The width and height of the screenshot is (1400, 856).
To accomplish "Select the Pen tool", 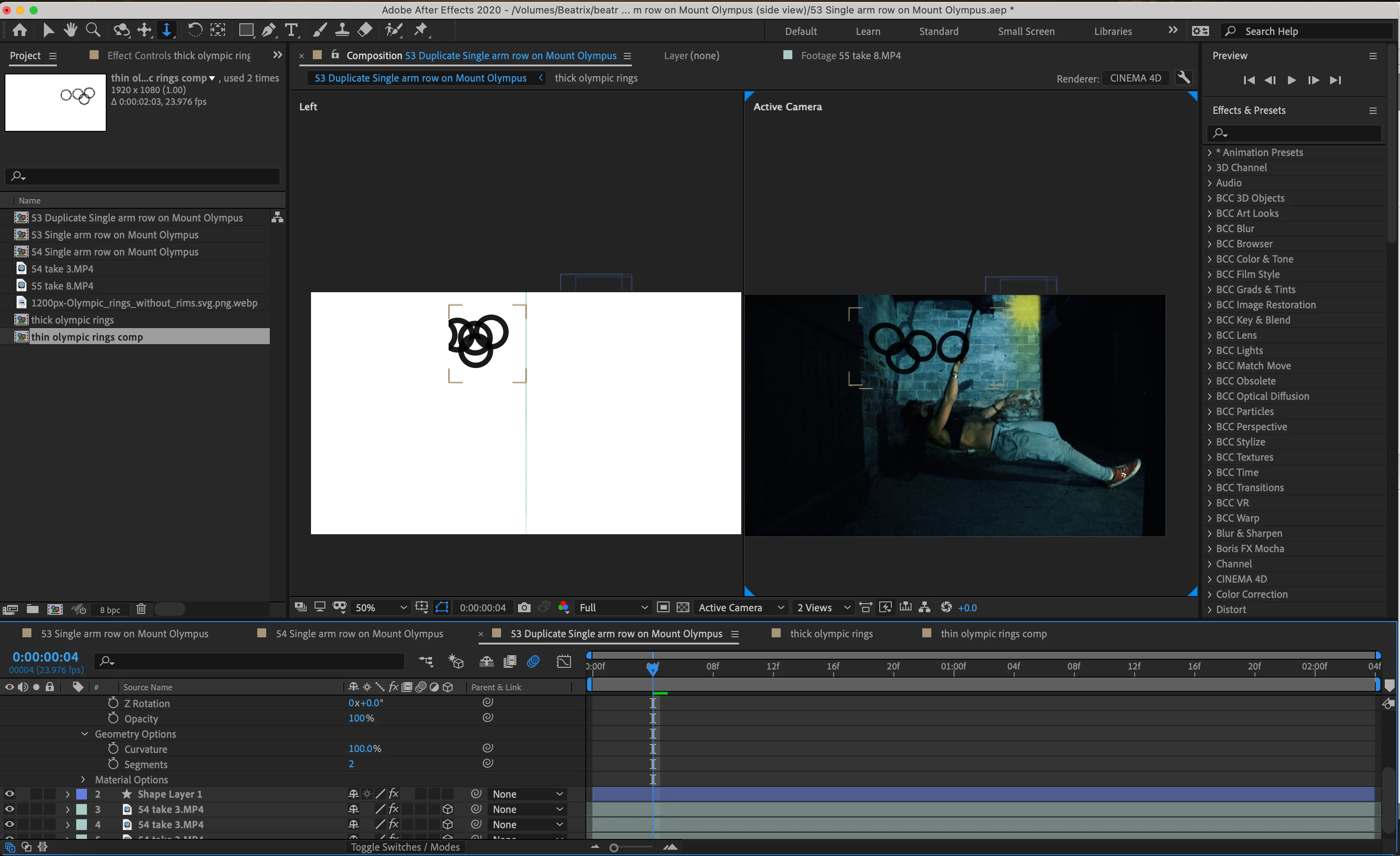I will [269, 30].
